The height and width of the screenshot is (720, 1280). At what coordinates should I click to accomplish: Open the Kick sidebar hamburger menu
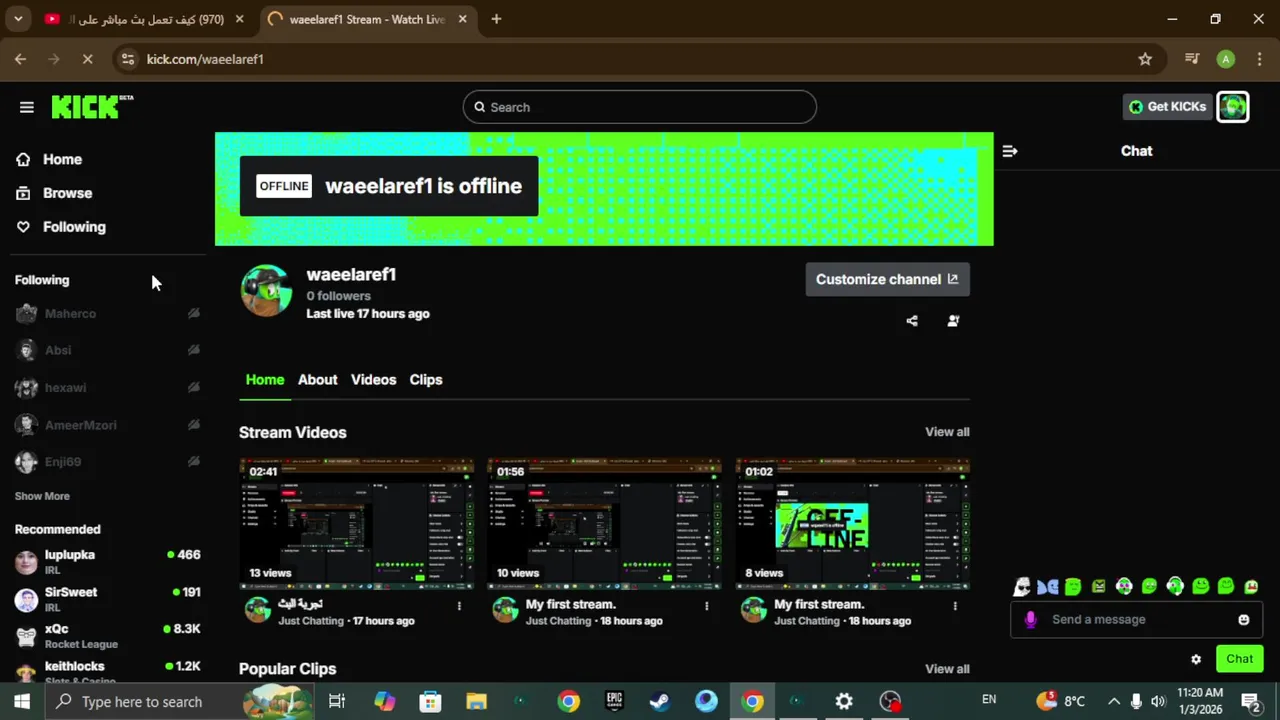[x=27, y=107]
